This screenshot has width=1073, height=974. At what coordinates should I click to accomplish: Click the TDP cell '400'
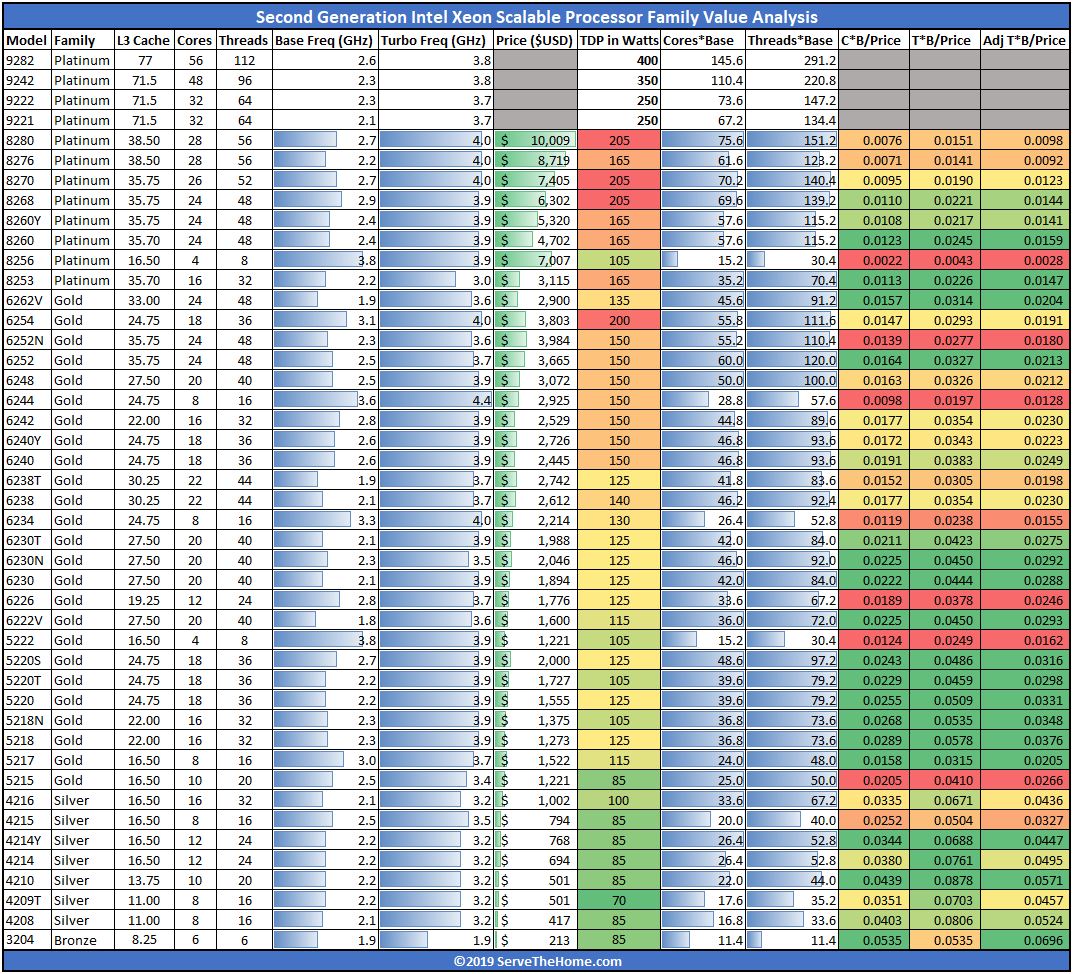pos(619,60)
